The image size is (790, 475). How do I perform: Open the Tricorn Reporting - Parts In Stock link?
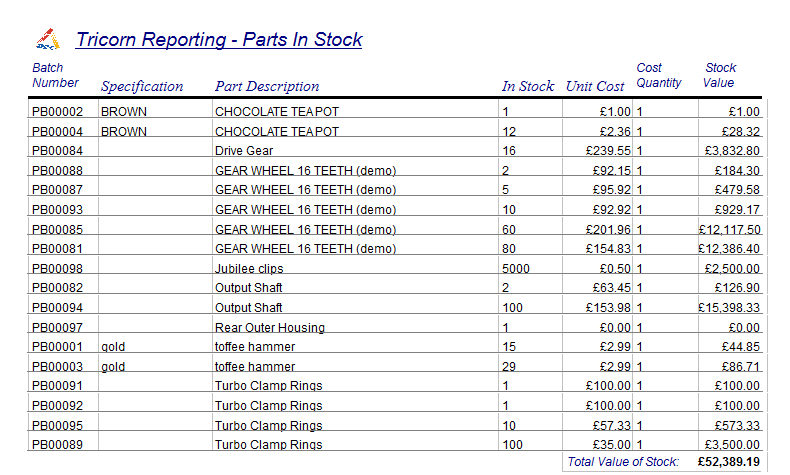219,40
